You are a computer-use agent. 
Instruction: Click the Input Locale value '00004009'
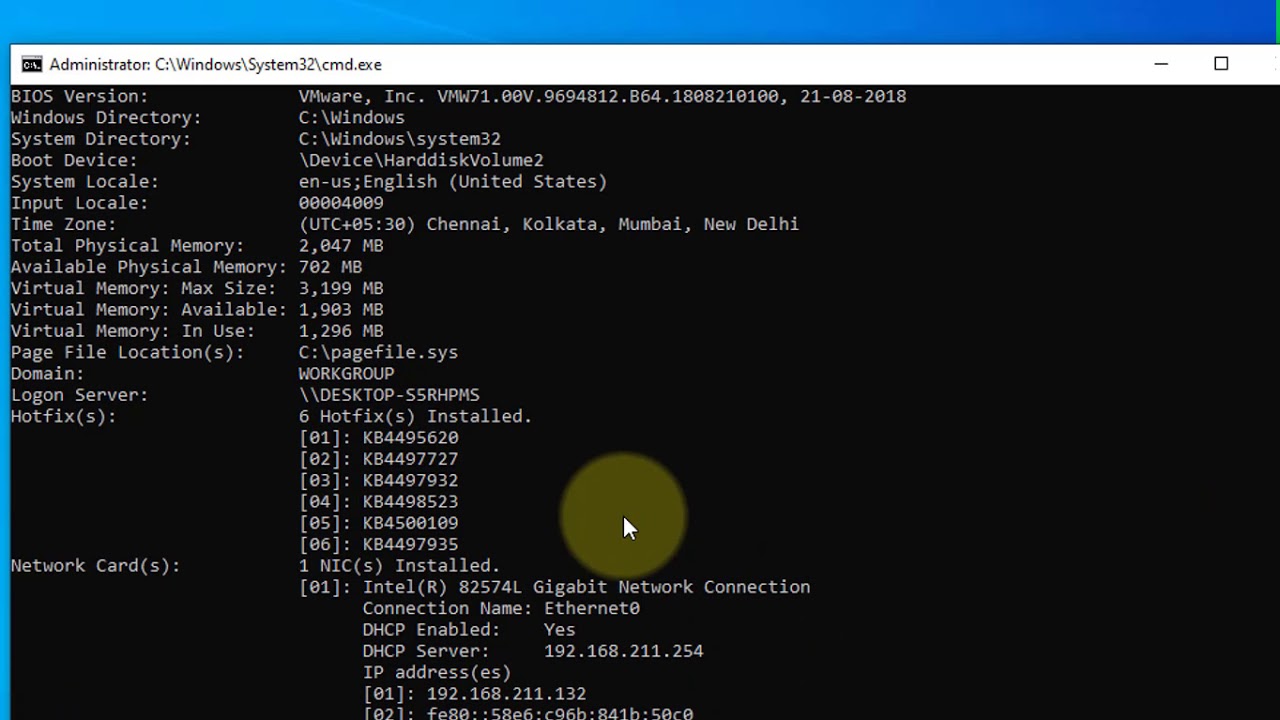[x=340, y=203]
